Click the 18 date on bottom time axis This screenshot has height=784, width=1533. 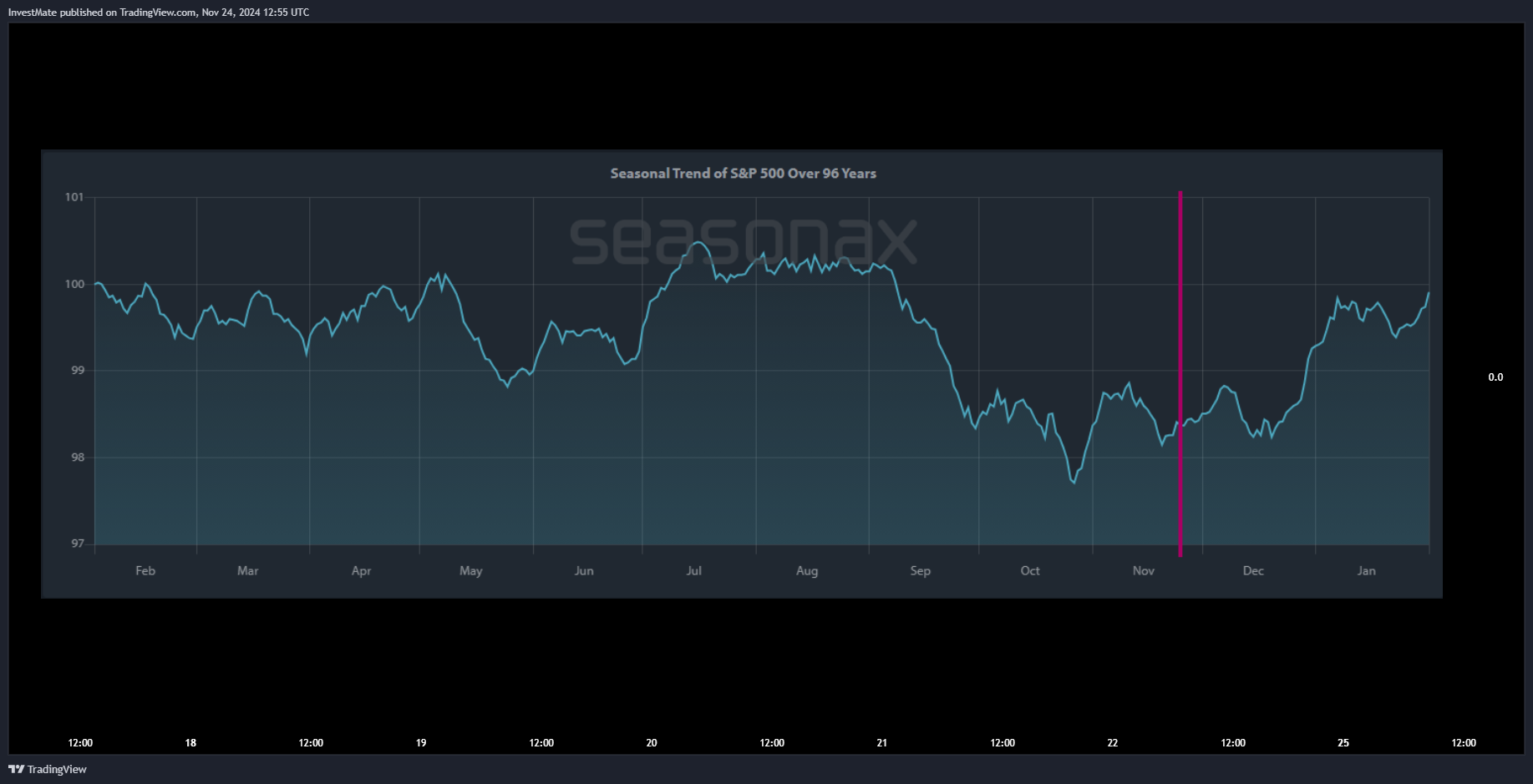(190, 743)
